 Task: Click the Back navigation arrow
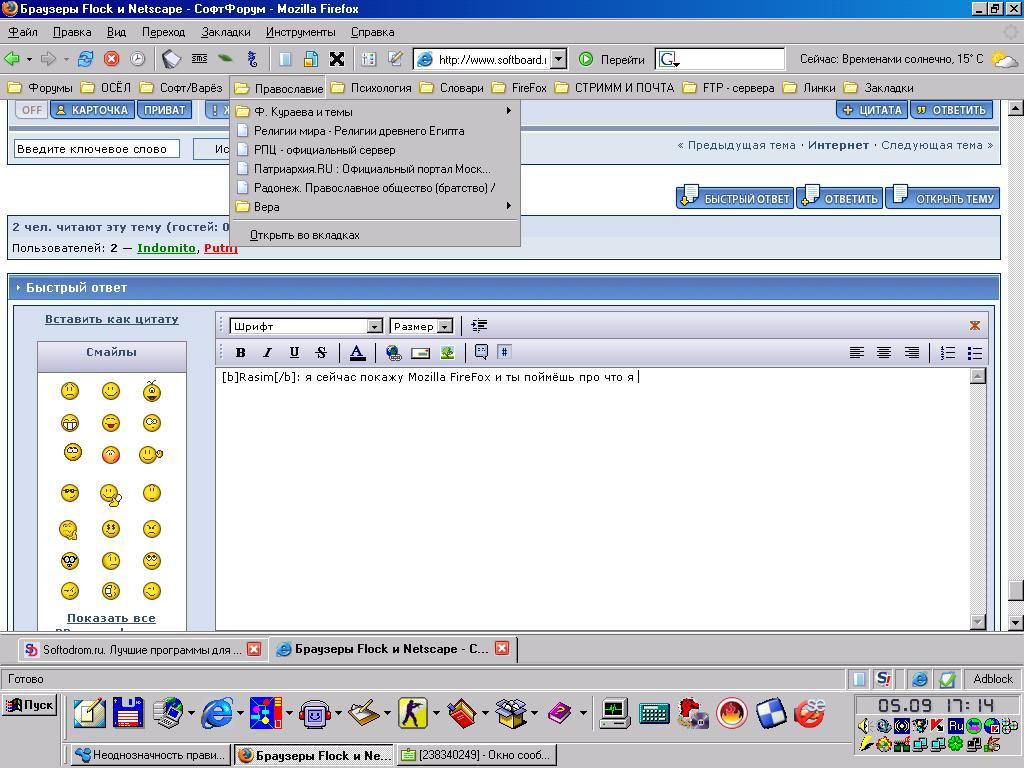pos(12,59)
